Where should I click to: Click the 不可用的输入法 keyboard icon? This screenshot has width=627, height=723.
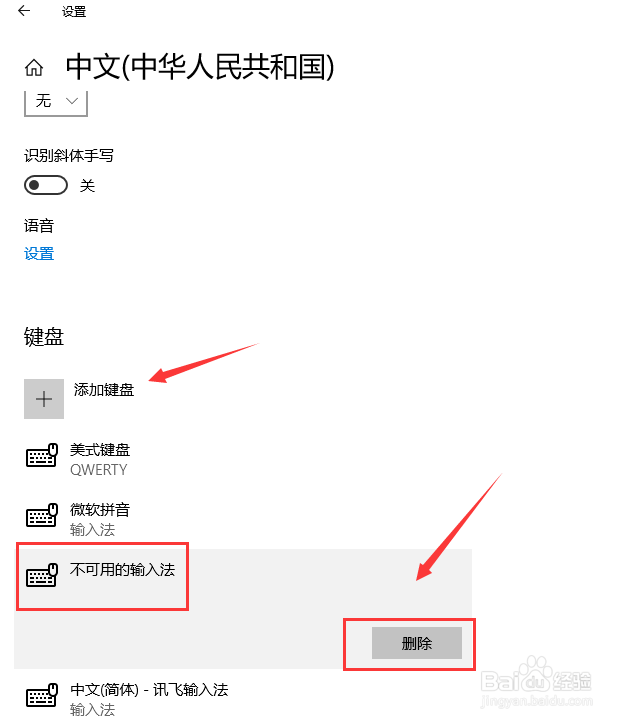[x=42, y=575]
